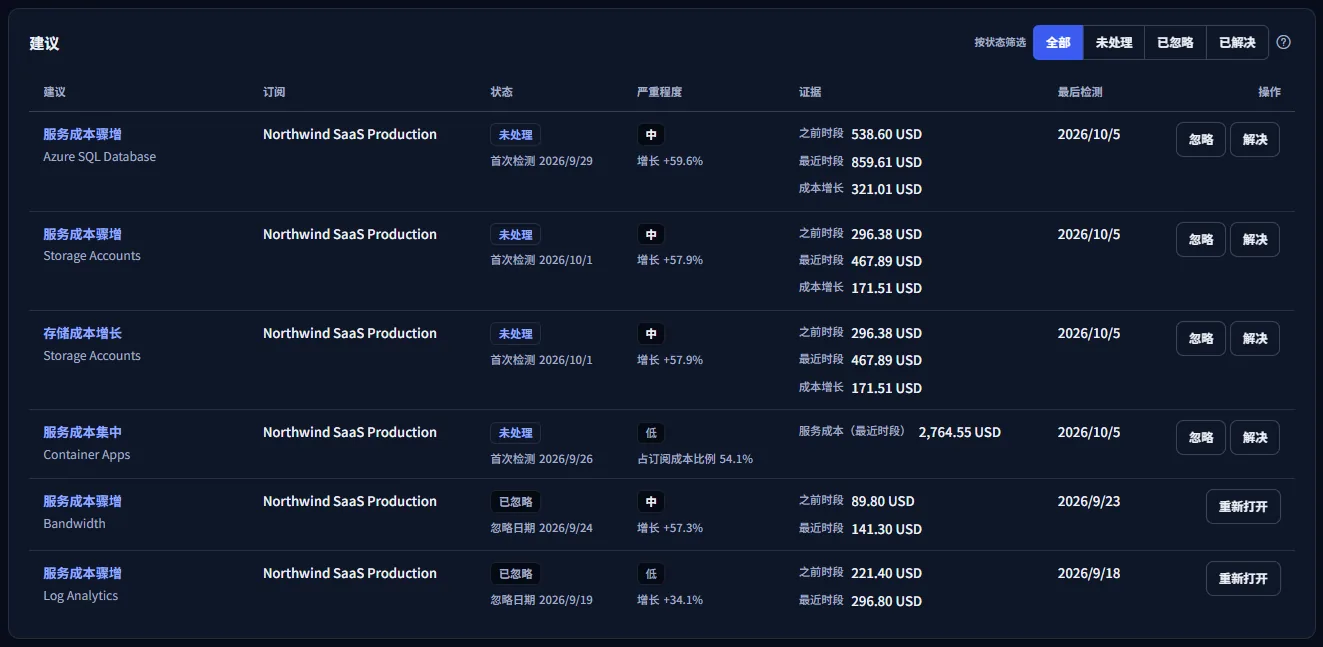Click 占订阅成本比例 54.1% text
Viewport: 1323px width, 647px height.
pos(695,459)
